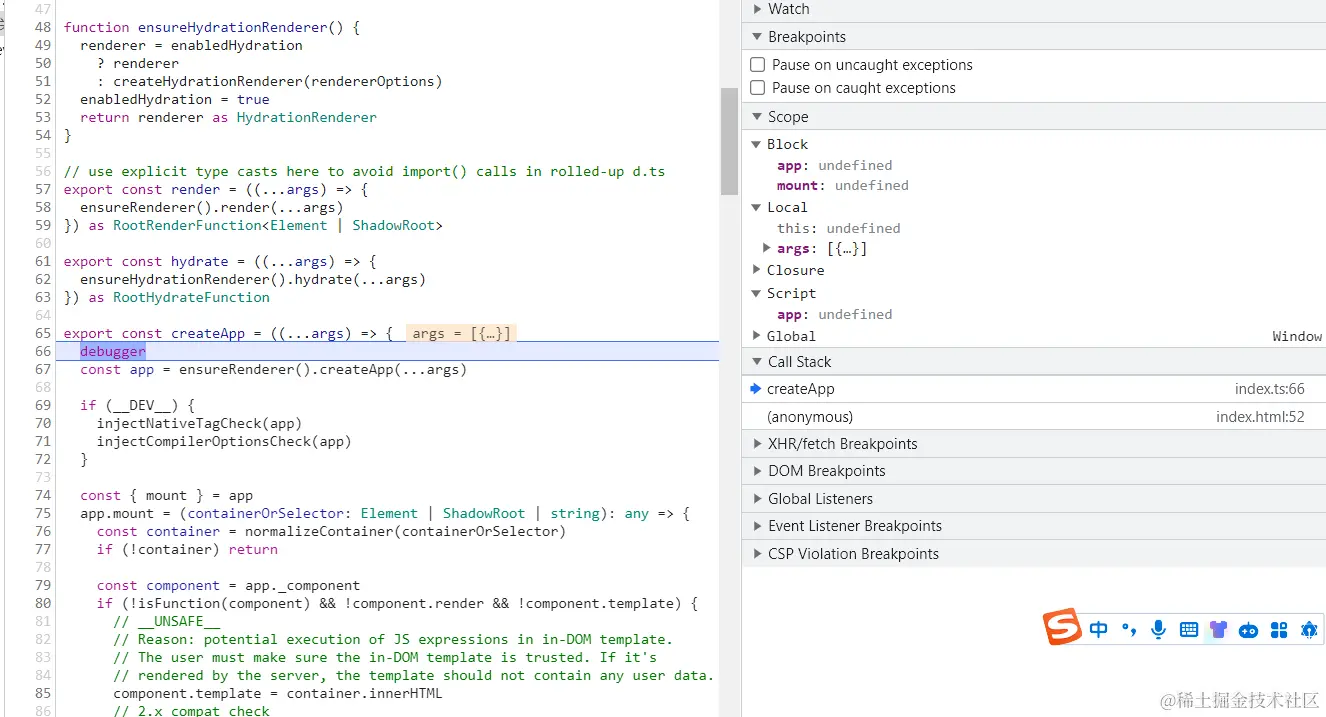Image resolution: width=1326 pixels, height=717 pixels.
Task: Open index.ts:66 source location link
Action: 1269,389
